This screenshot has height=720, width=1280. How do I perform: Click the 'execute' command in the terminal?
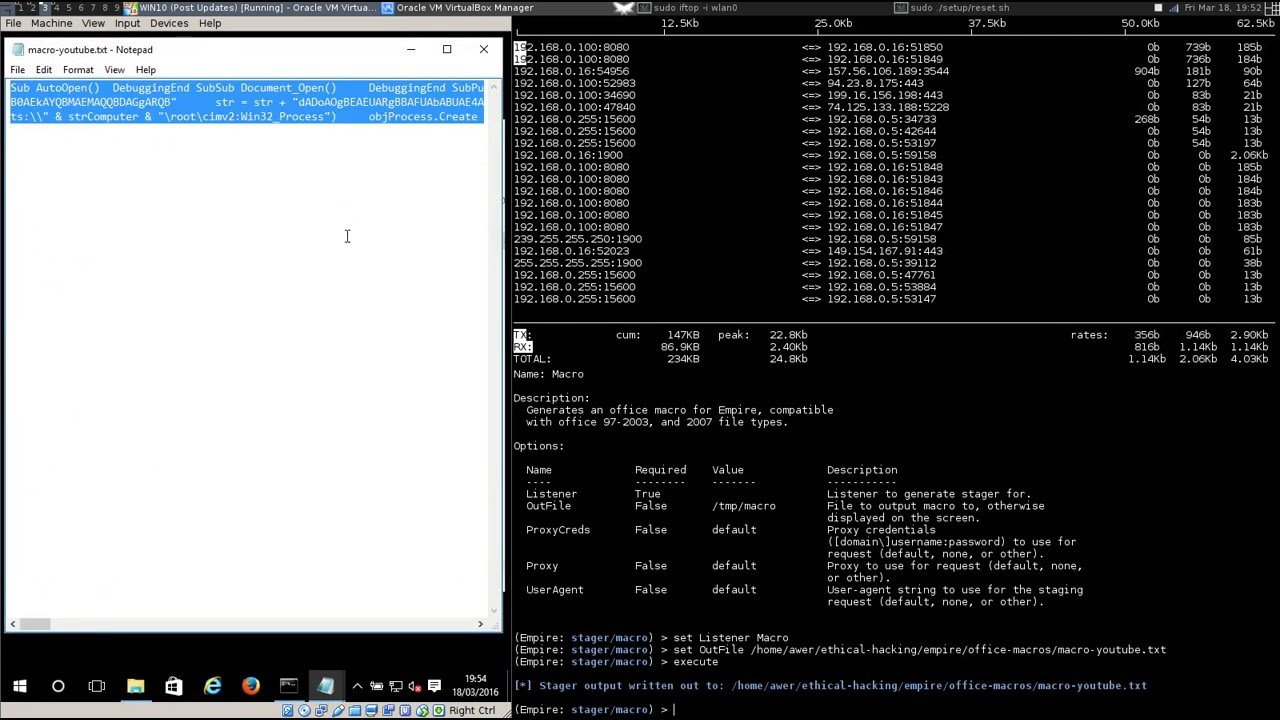click(x=695, y=662)
